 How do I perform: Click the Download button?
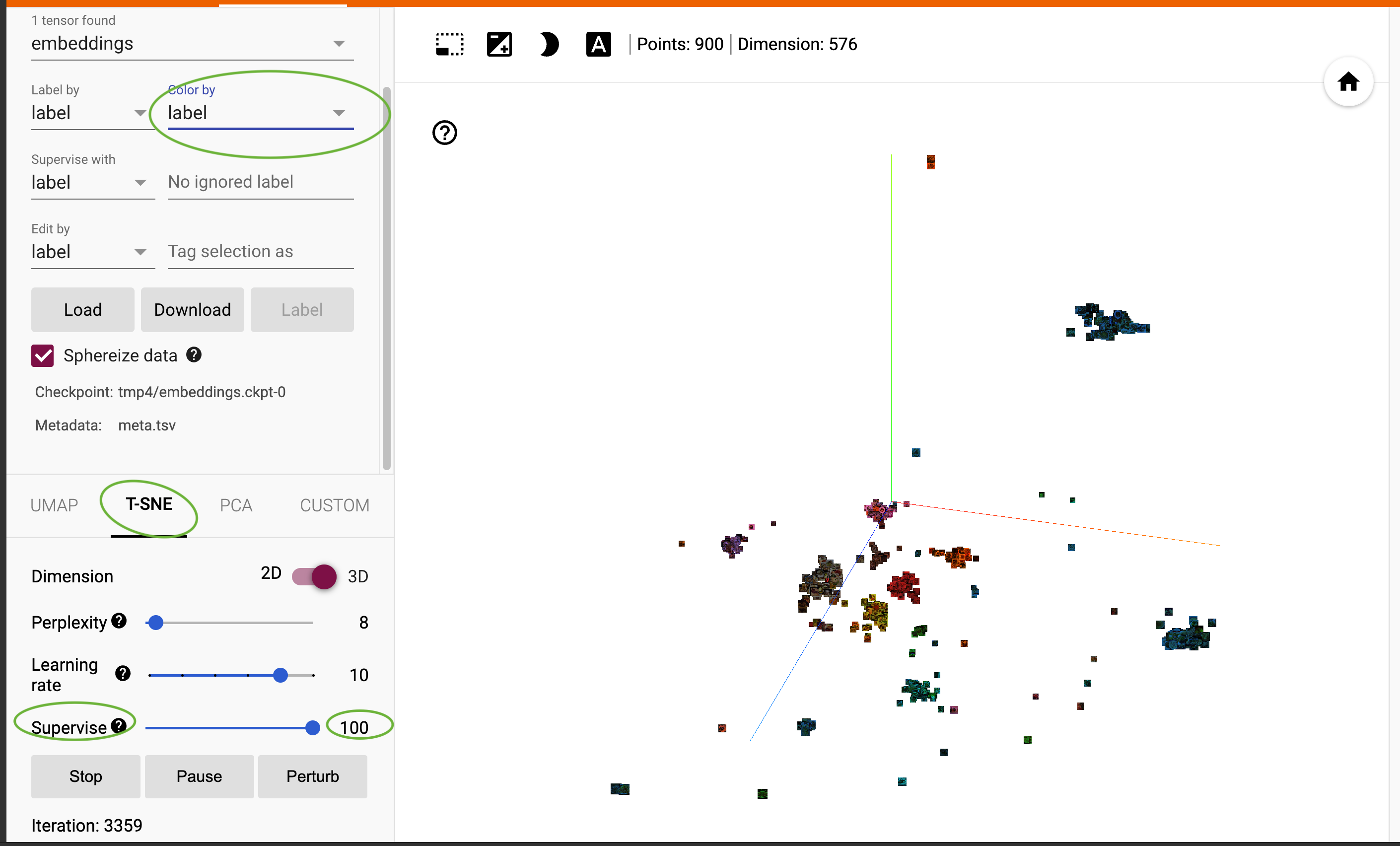192,310
